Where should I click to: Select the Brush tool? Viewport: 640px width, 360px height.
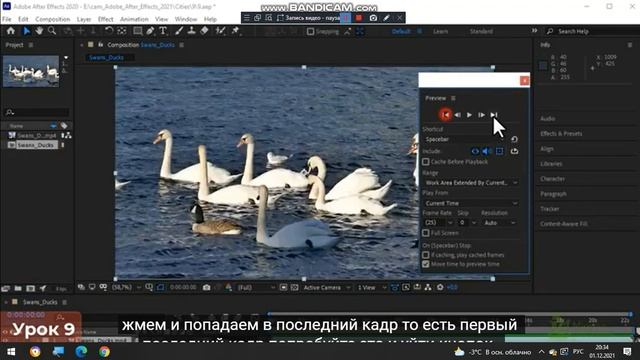tap(179, 31)
